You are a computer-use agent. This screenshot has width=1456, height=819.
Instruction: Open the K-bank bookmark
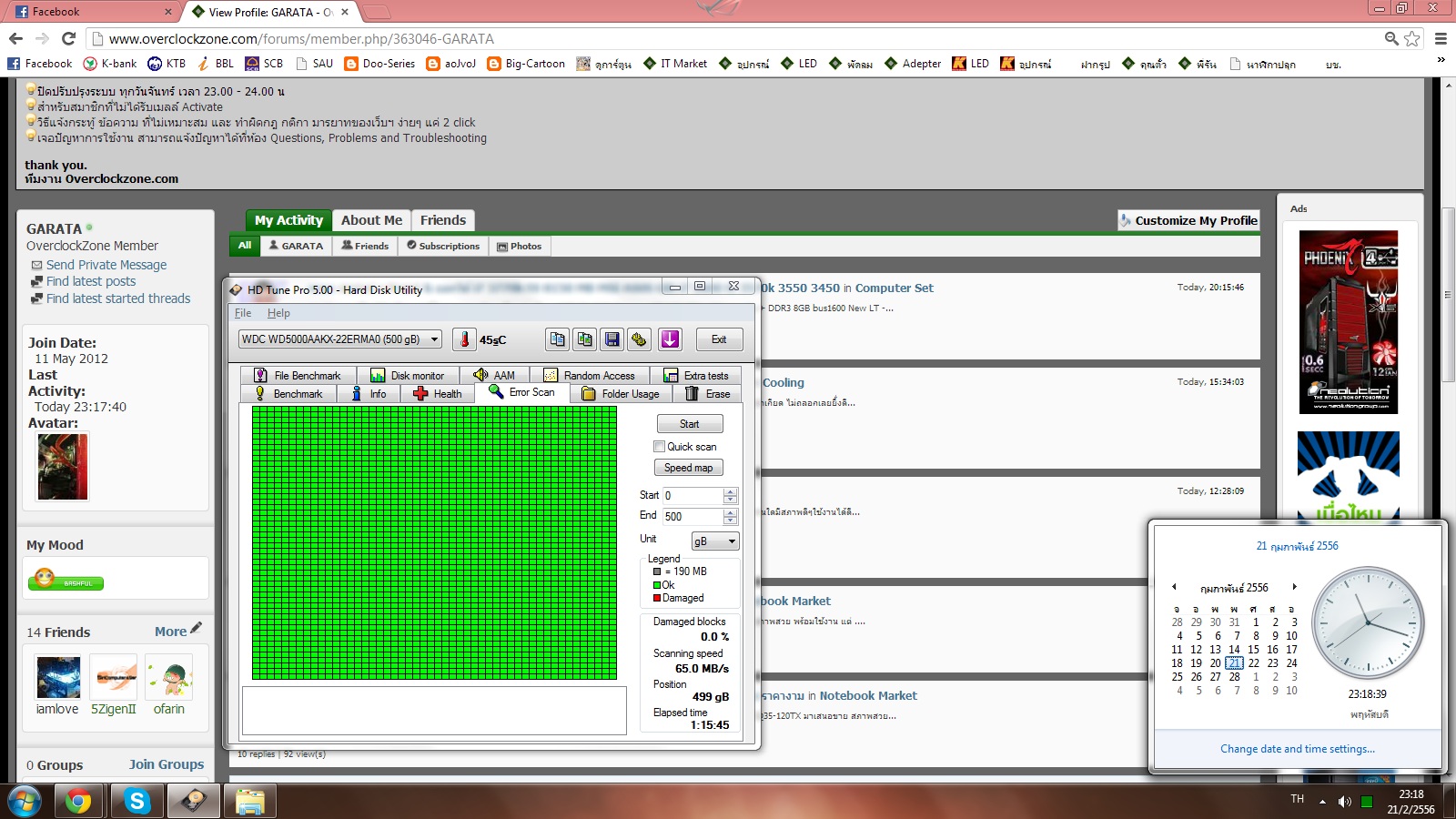[110, 64]
